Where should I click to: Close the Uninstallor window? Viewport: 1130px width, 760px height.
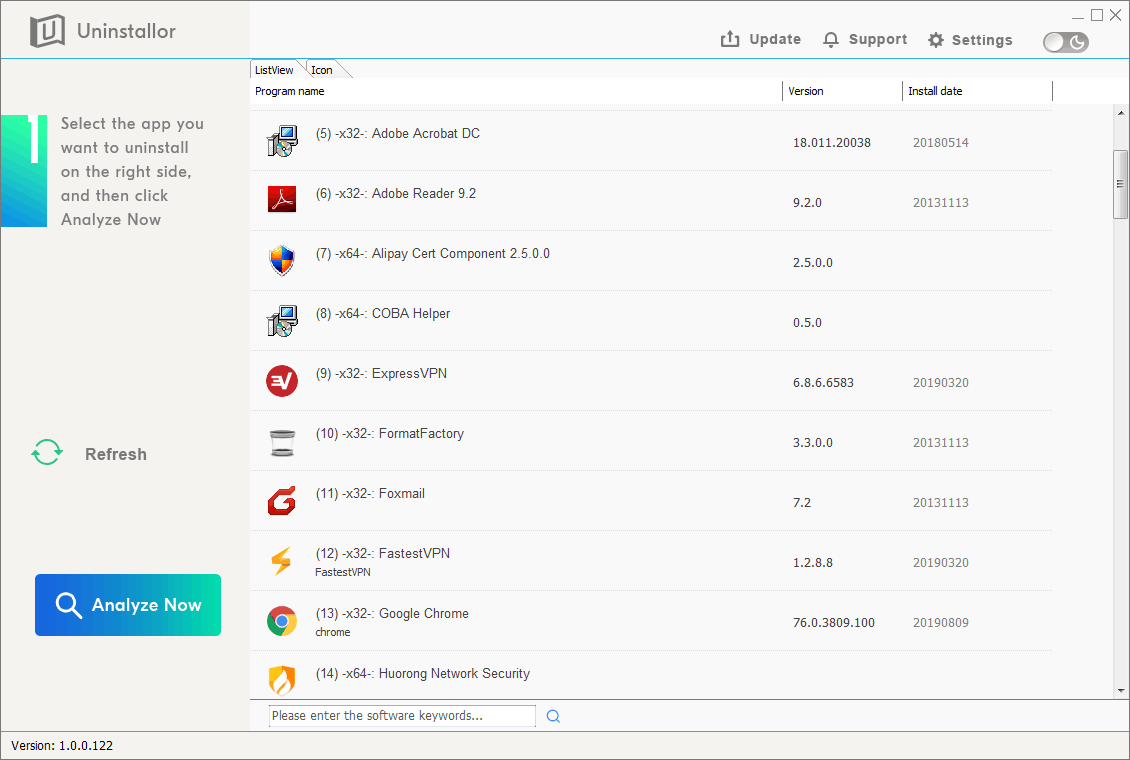click(x=1116, y=15)
